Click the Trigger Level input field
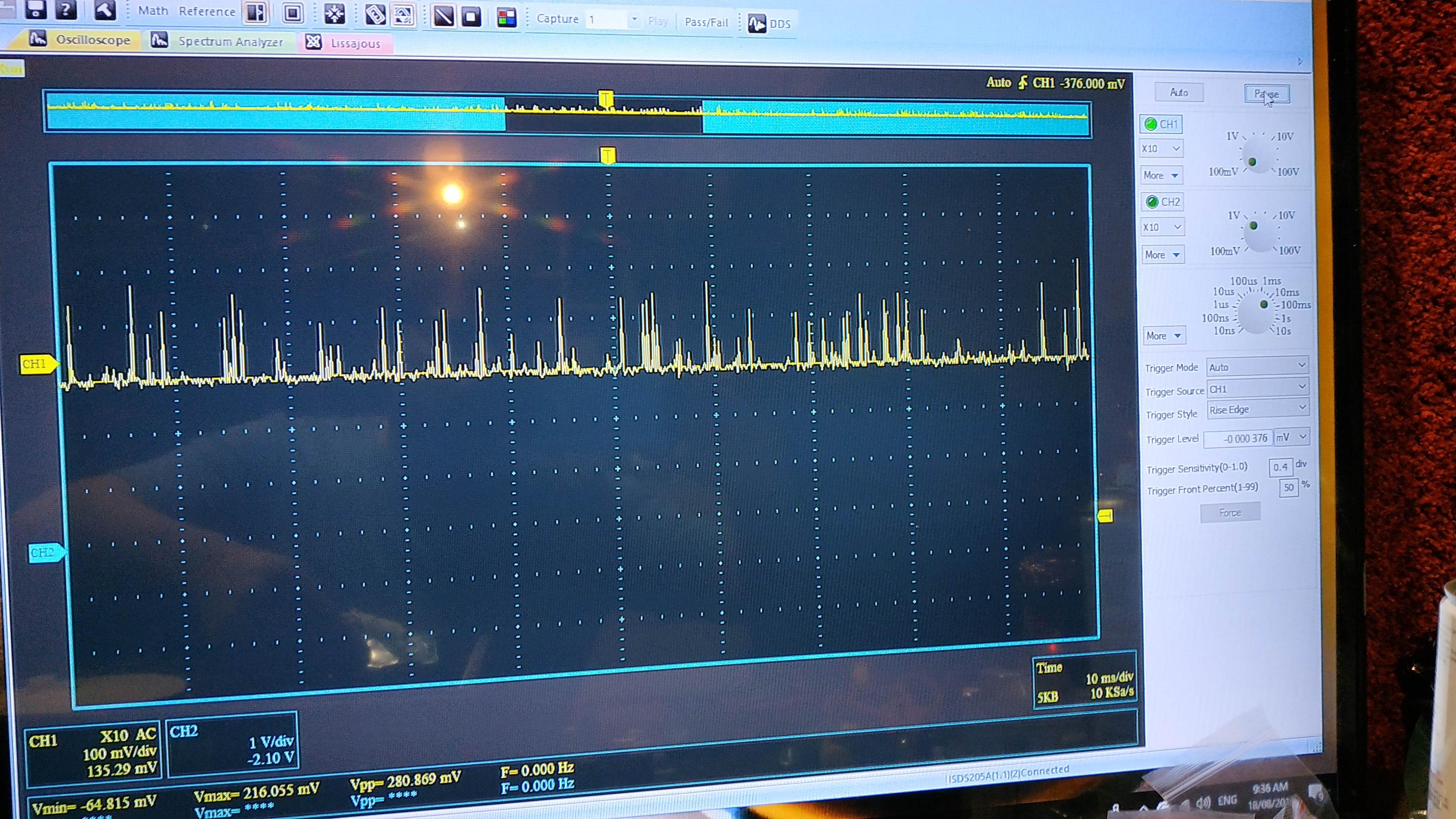This screenshot has width=1456, height=819. pyautogui.click(x=1237, y=438)
